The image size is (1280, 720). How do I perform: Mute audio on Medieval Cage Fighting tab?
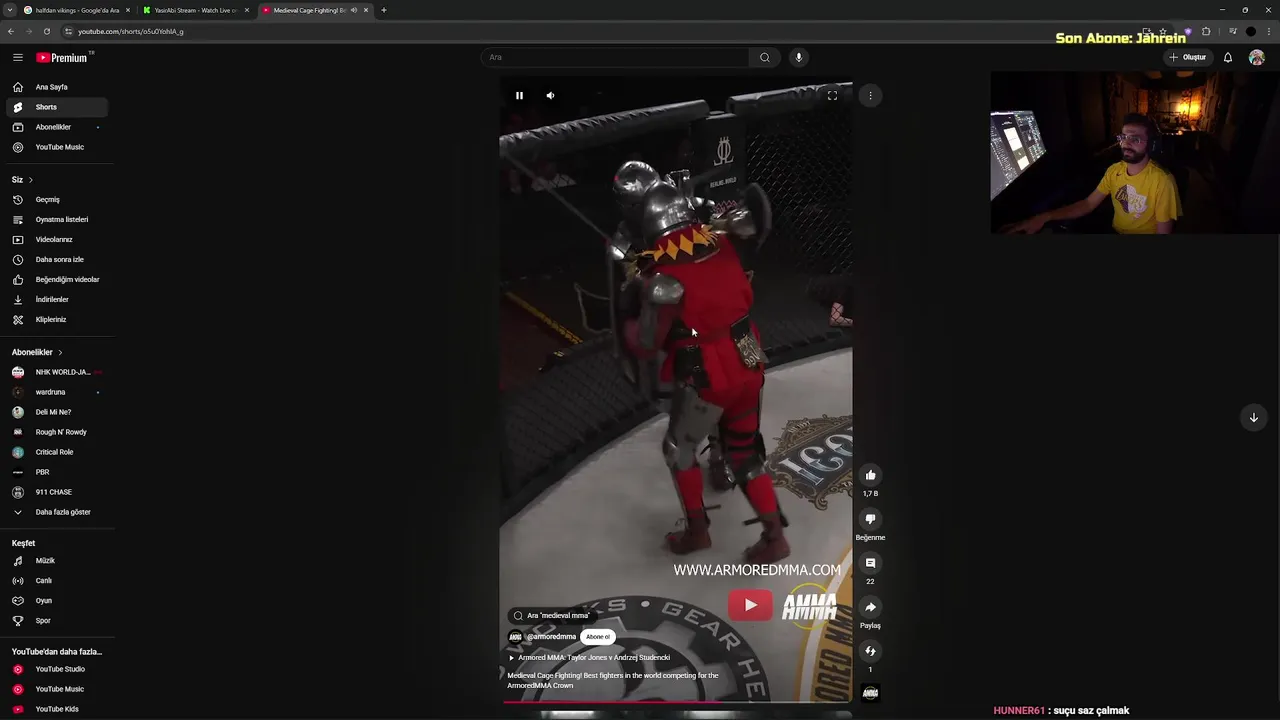(x=353, y=10)
